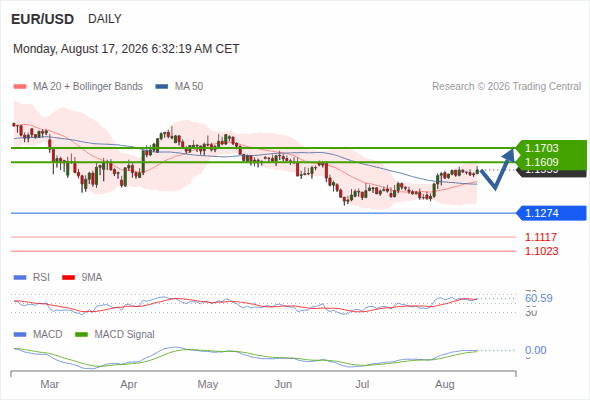Image resolution: width=590 pixels, height=400 pixels.
Task: Click the RSI value 60.59 label
Action: [539, 298]
